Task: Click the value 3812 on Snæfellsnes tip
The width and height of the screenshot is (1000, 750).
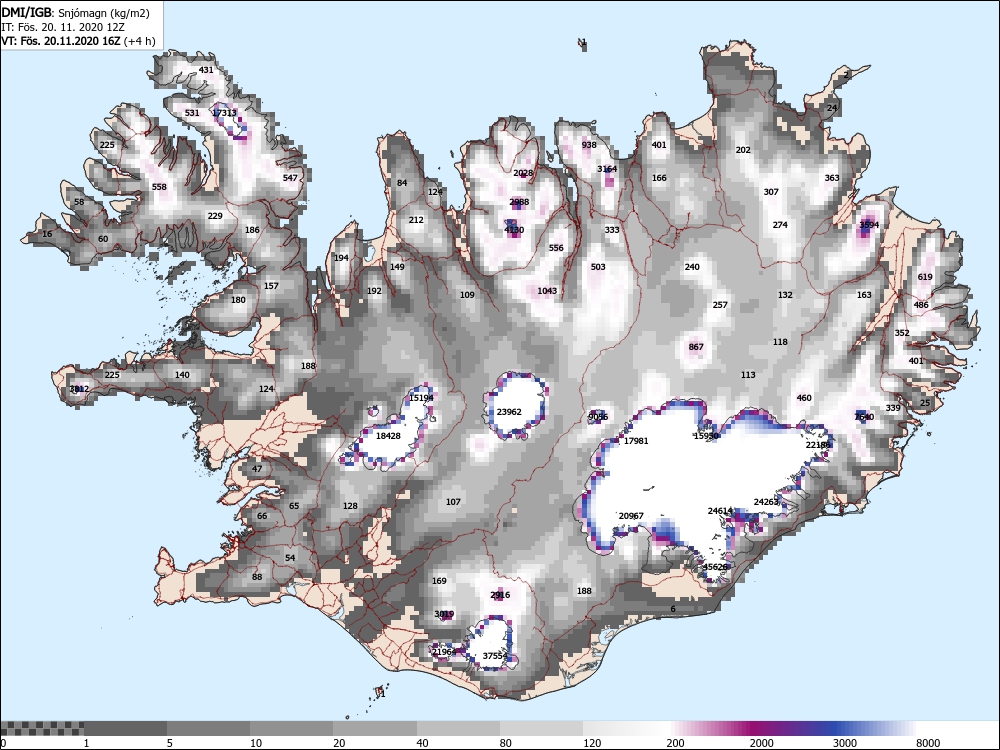Action: pos(79,389)
